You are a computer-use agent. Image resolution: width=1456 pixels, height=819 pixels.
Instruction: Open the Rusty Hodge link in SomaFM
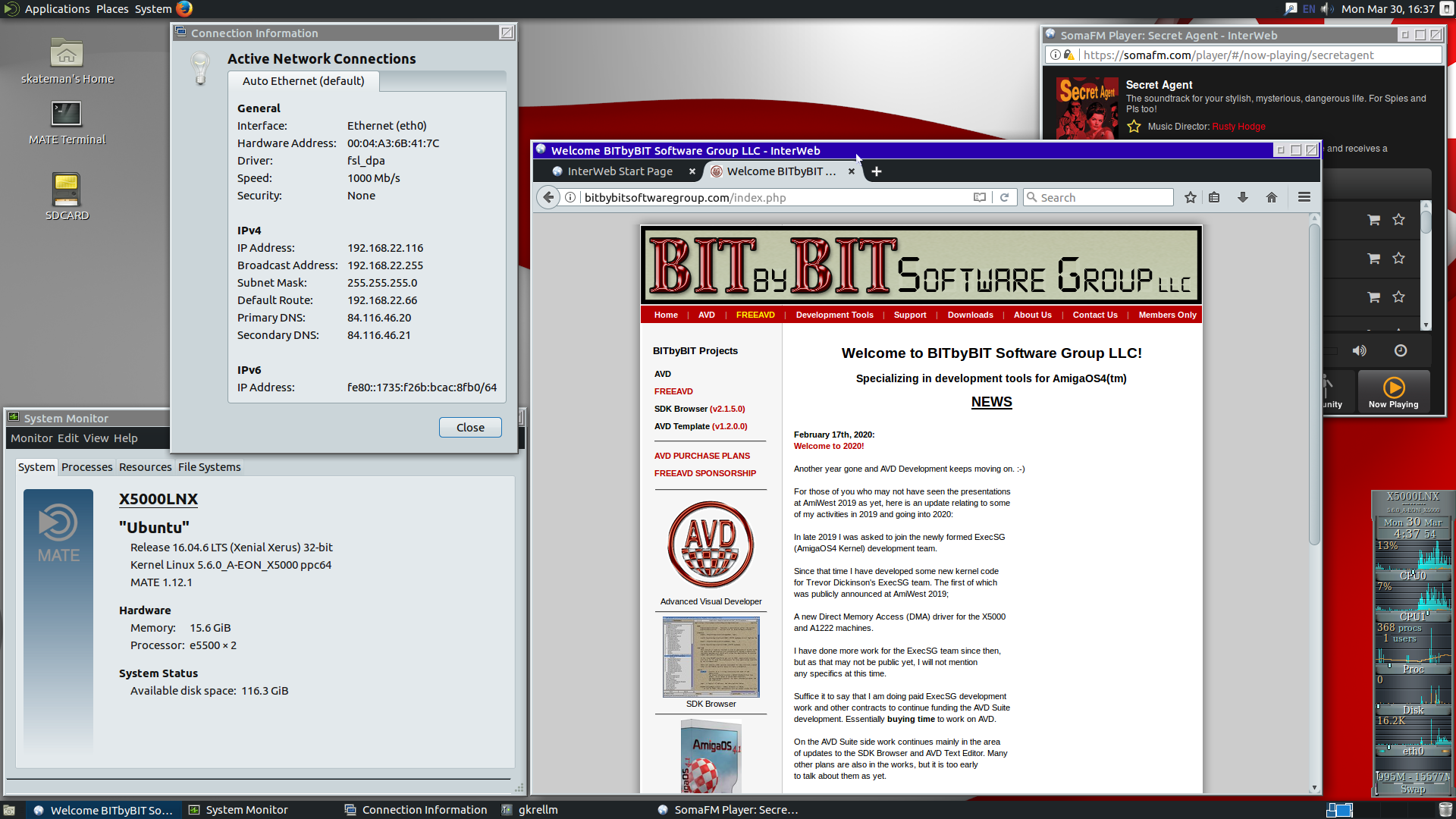1238,127
